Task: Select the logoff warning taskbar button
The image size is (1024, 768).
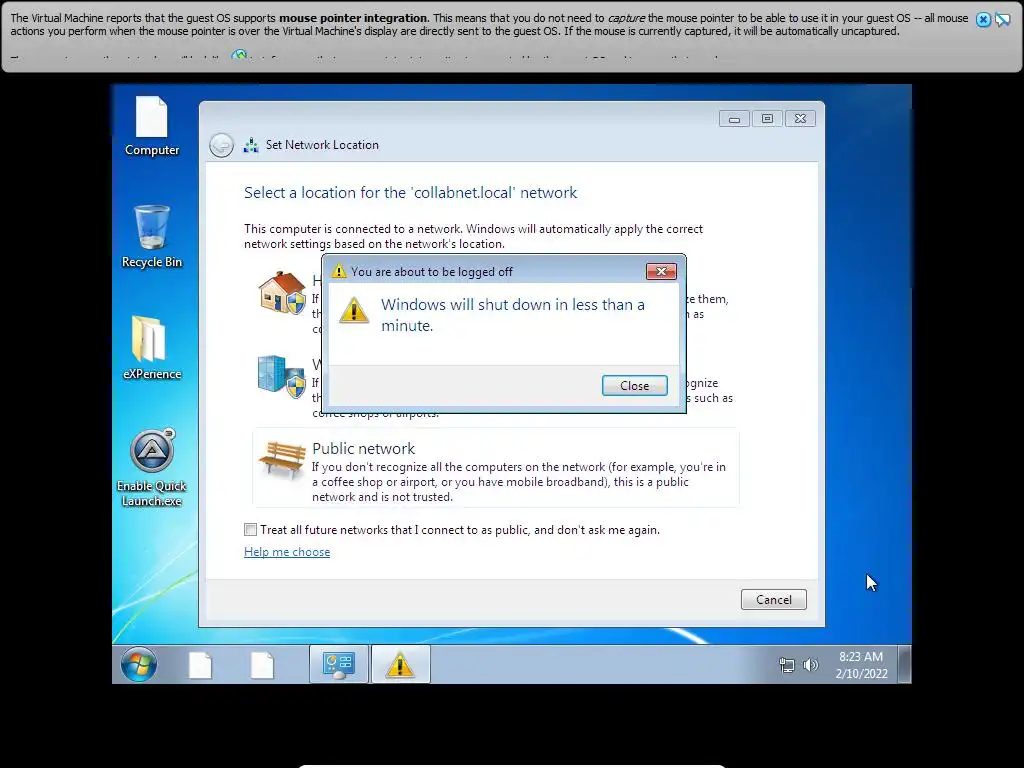Action: coord(400,665)
